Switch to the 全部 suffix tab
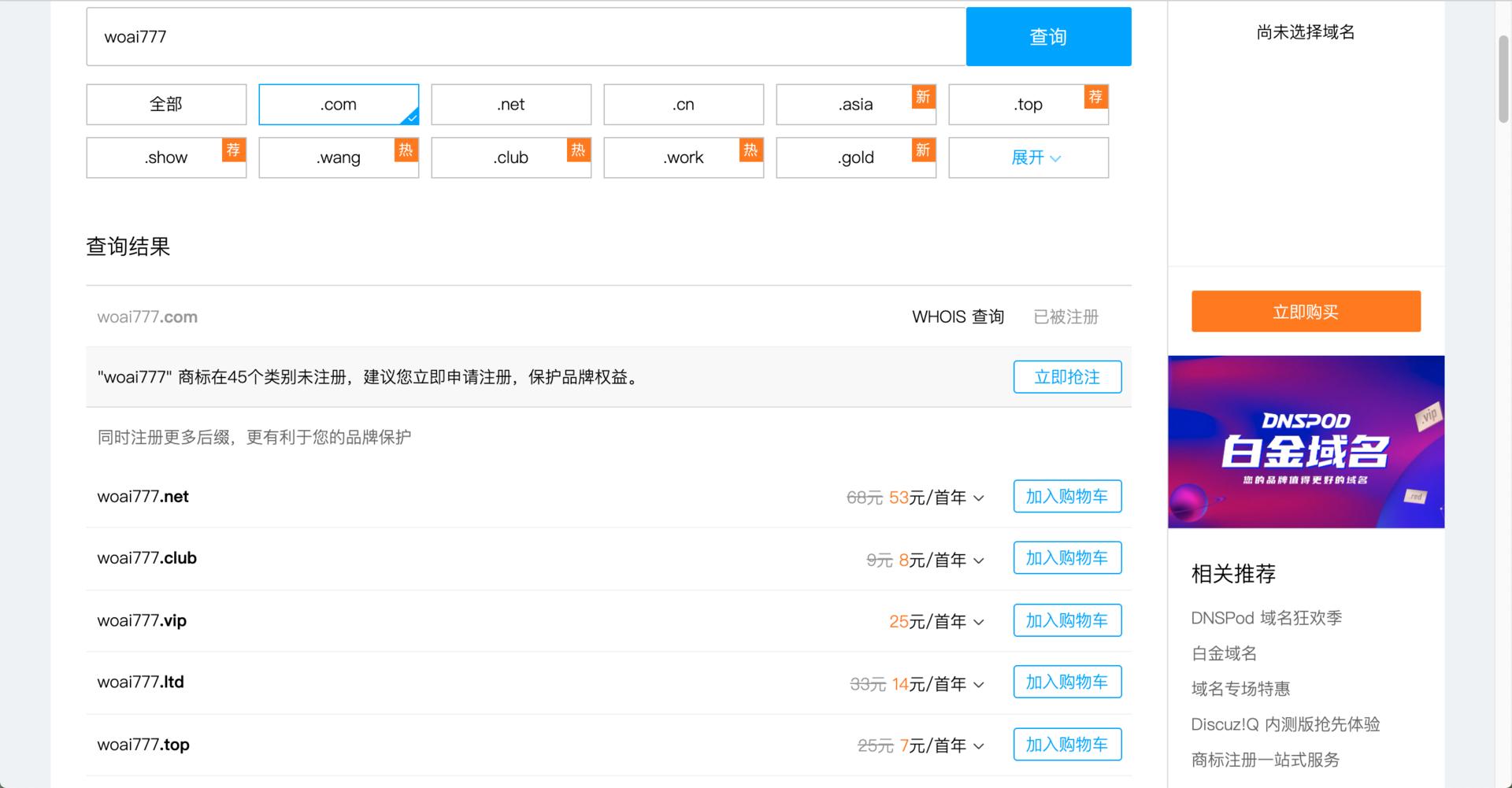Viewport: 1512px width, 788px height. point(165,104)
